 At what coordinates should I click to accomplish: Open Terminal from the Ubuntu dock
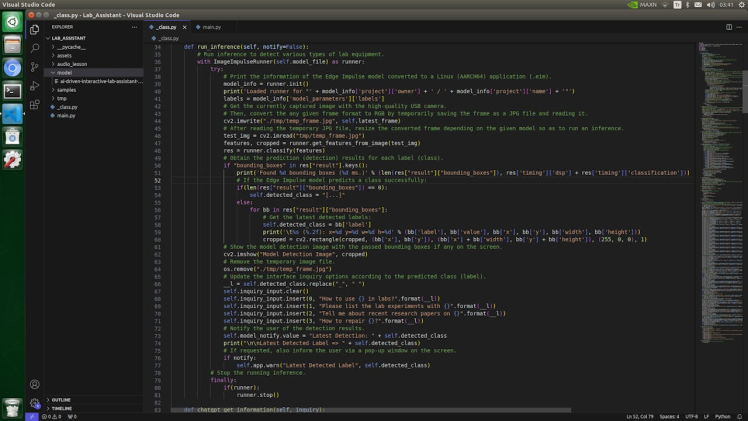[12, 91]
